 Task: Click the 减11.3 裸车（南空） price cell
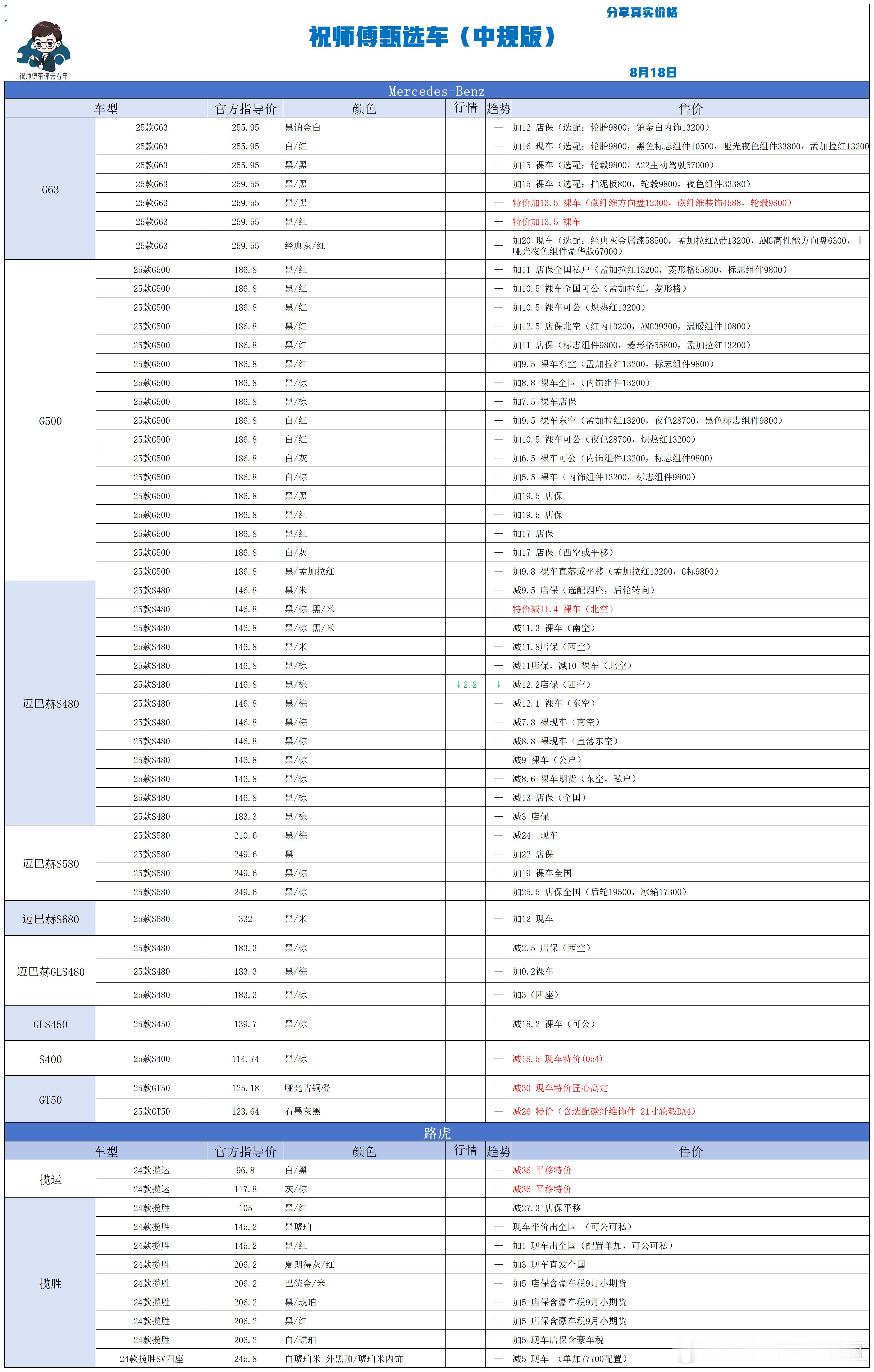pos(690,627)
